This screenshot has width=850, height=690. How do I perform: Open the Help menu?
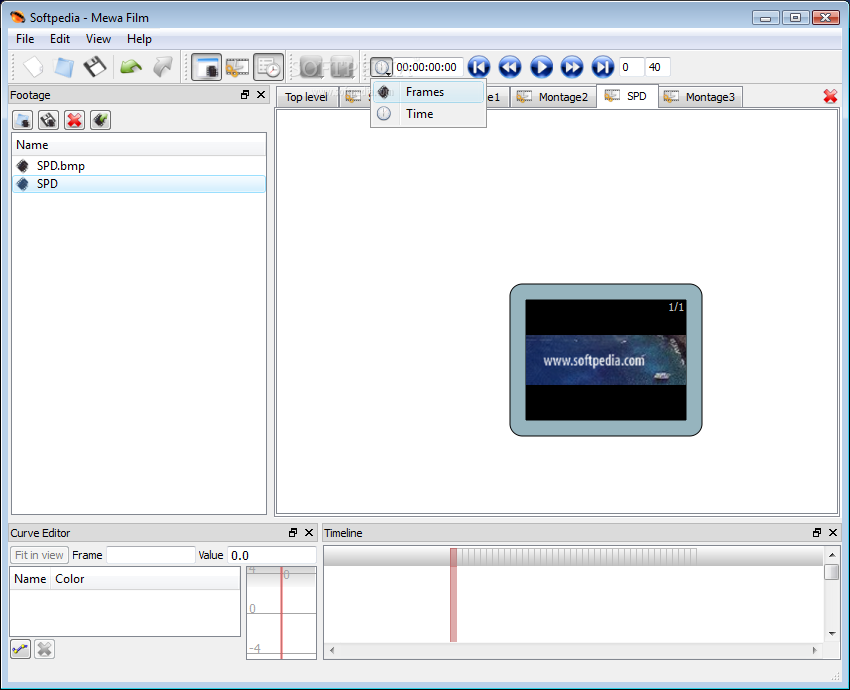point(139,39)
